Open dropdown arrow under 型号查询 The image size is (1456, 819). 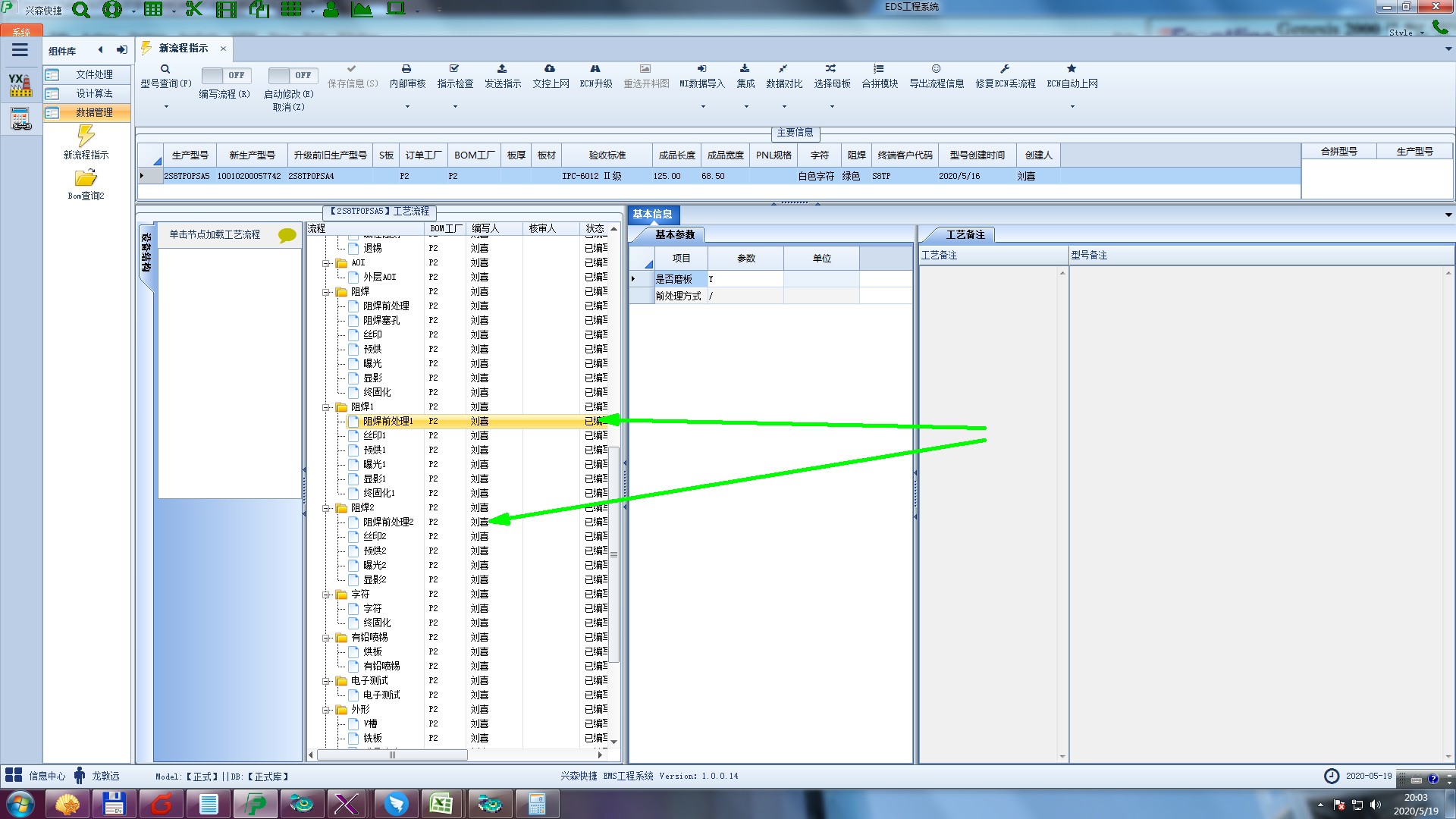click(x=166, y=106)
